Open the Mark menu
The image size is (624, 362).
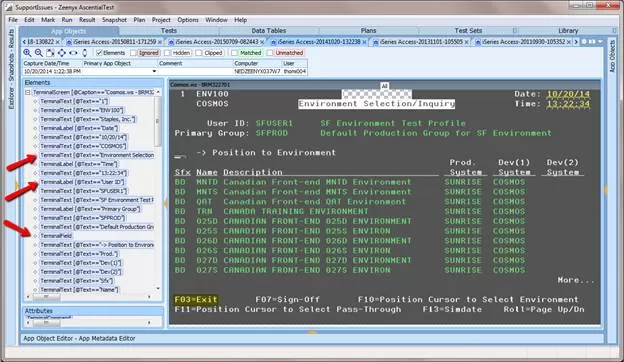click(48, 20)
